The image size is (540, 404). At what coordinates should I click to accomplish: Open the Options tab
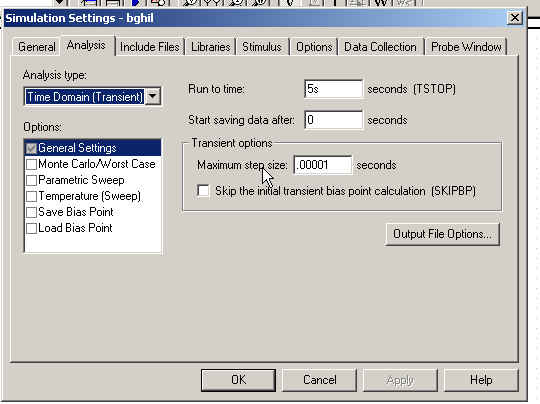point(314,47)
